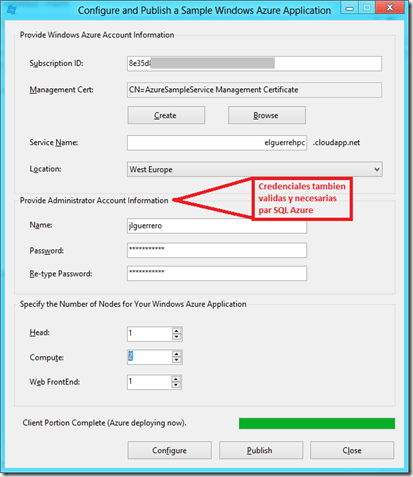Image resolution: width=413 pixels, height=477 pixels.
Task: Click the Subscription ID input field
Action: pos(254,63)
